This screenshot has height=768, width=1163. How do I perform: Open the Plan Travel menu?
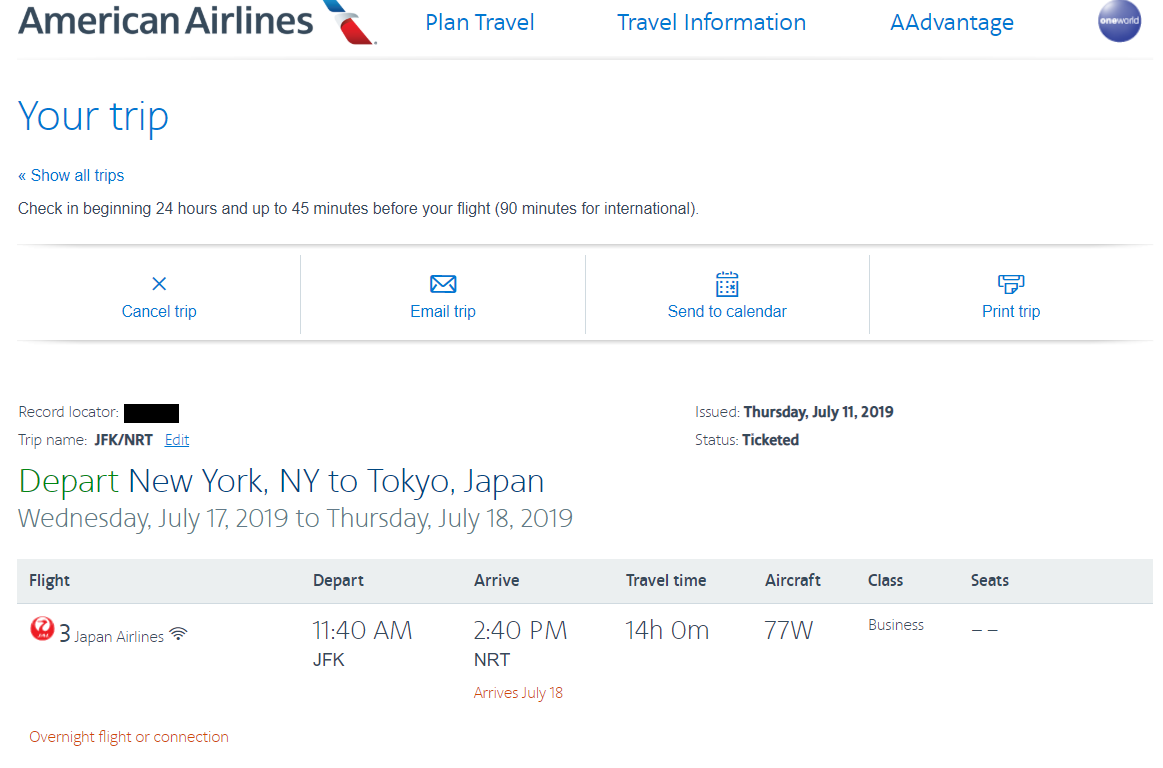click(x=480, y=22)
